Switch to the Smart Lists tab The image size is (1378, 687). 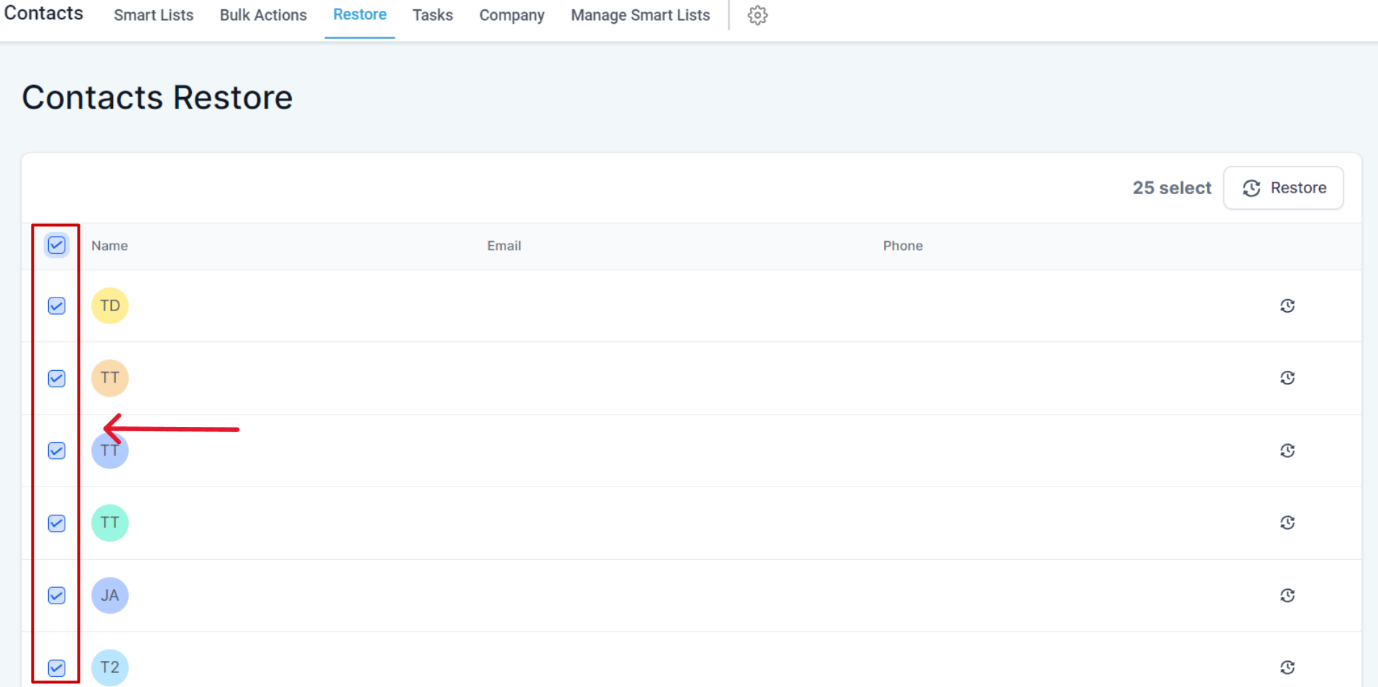154,15
